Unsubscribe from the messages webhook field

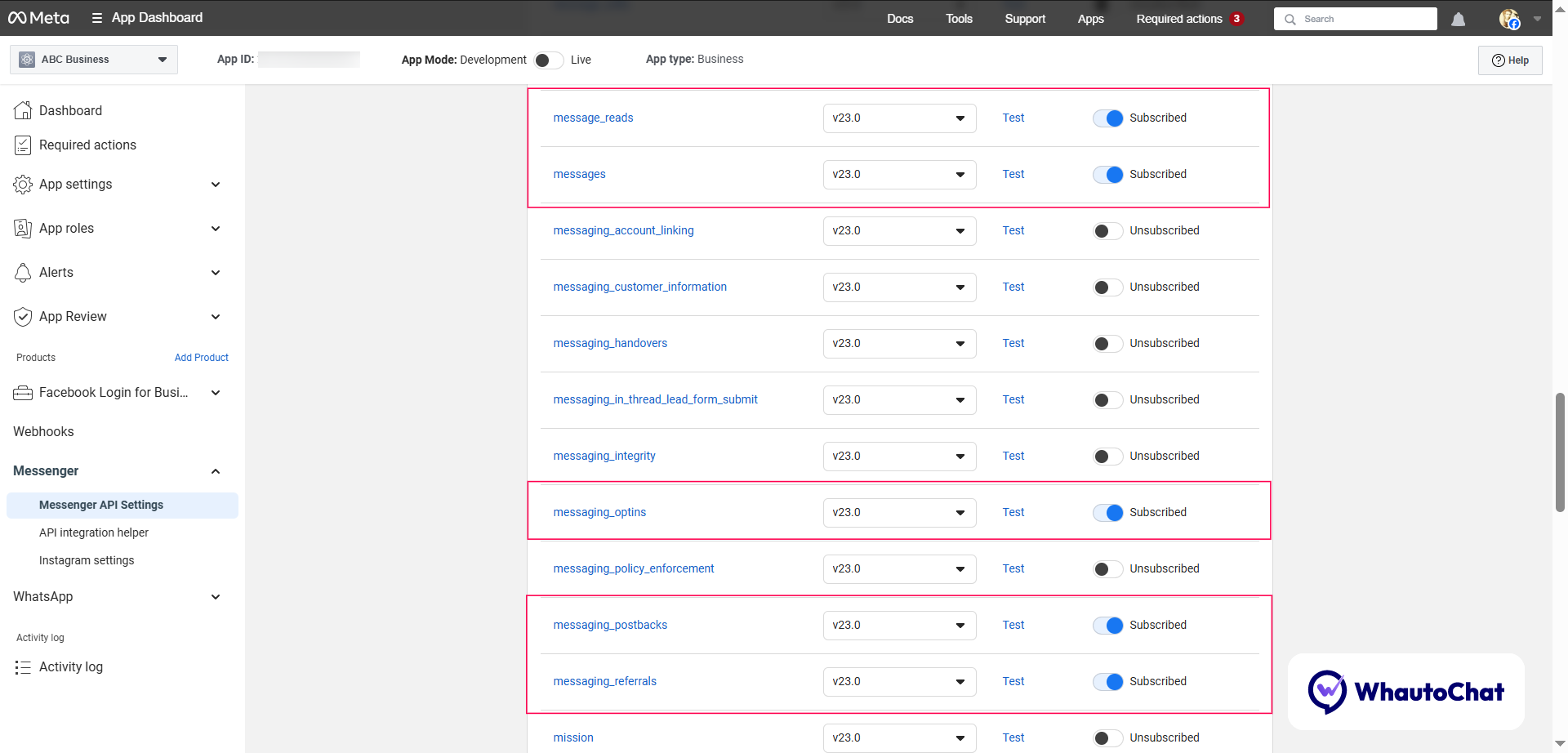(x=1108, y=174)
